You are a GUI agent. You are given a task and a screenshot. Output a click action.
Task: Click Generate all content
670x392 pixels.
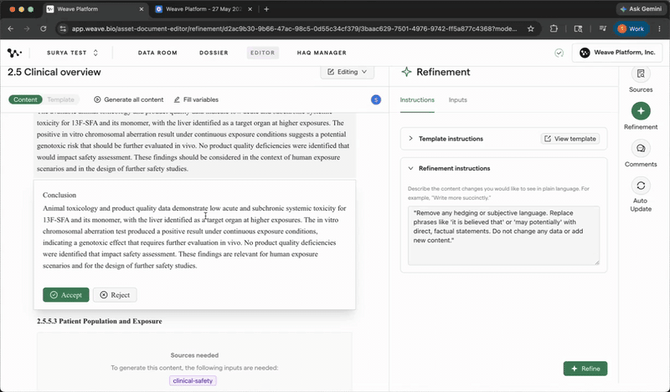point(129,100)
